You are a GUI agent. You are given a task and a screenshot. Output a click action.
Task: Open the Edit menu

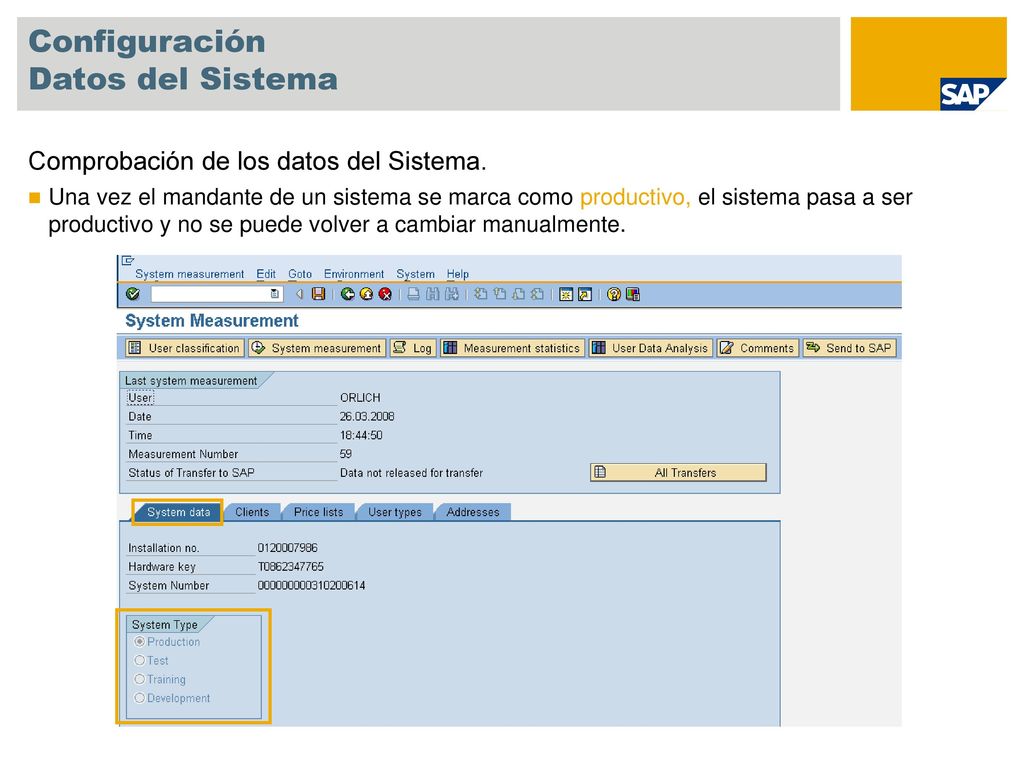click(266, 274)
